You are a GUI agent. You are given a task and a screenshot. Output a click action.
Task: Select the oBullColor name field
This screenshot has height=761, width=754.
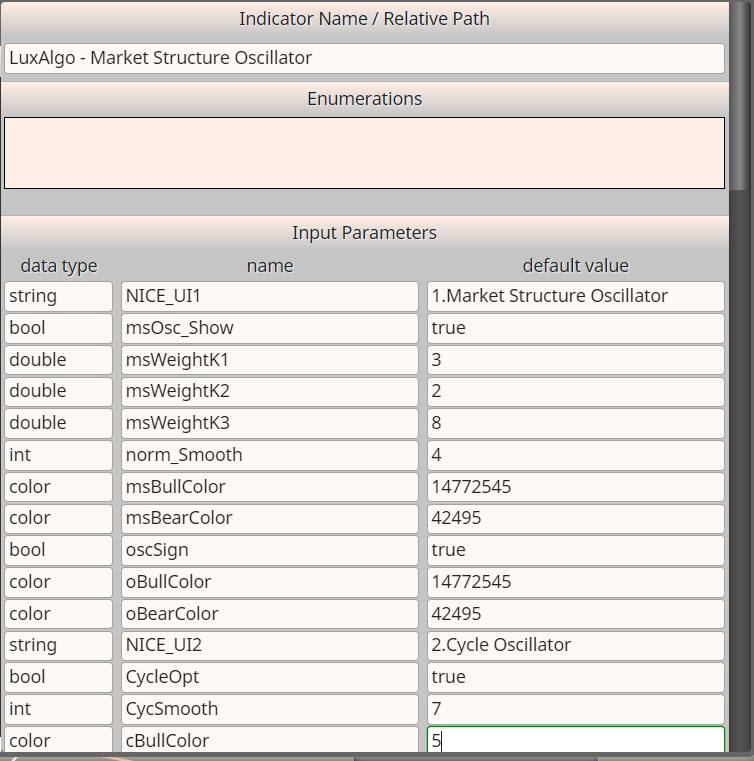click(270, 582)
